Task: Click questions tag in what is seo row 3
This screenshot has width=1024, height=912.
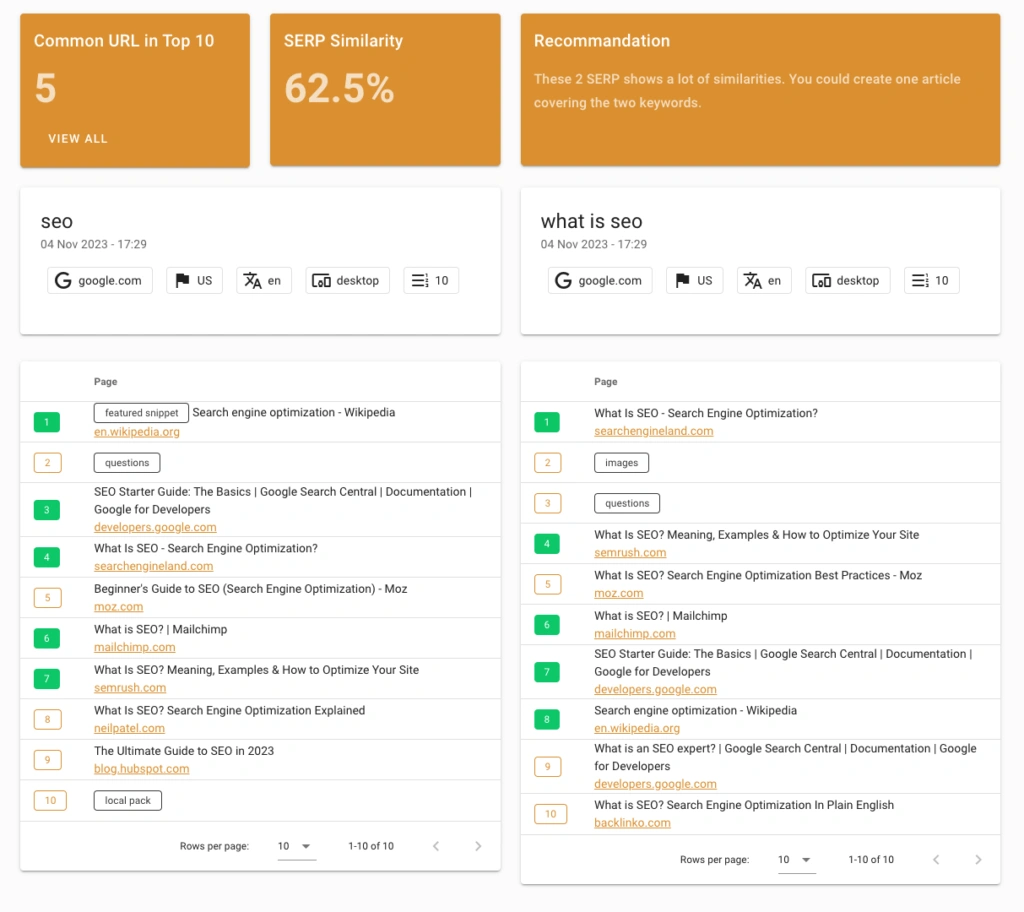Action: (x=627, y=503)
